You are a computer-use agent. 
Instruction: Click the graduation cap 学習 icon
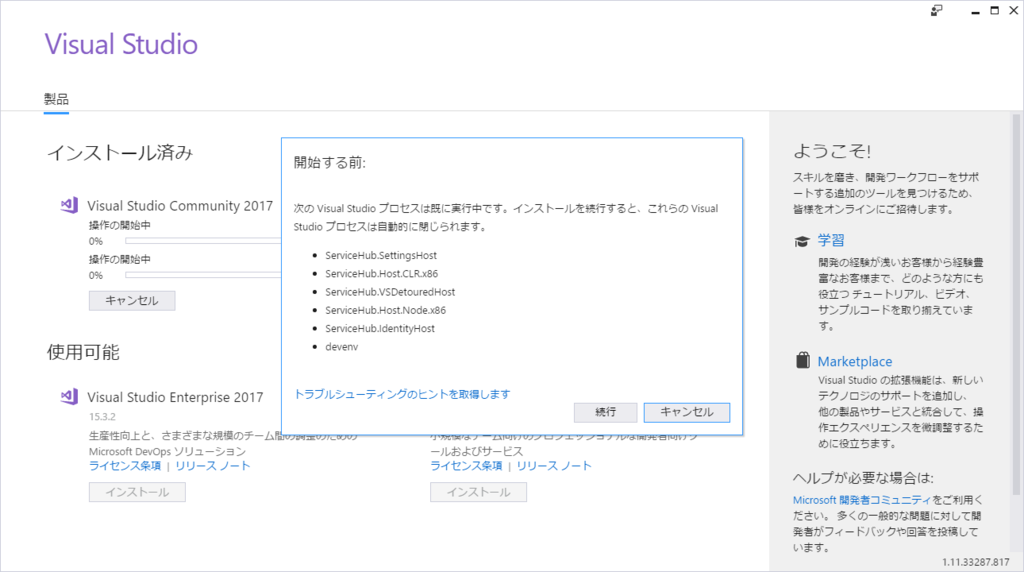pos(801,242)
